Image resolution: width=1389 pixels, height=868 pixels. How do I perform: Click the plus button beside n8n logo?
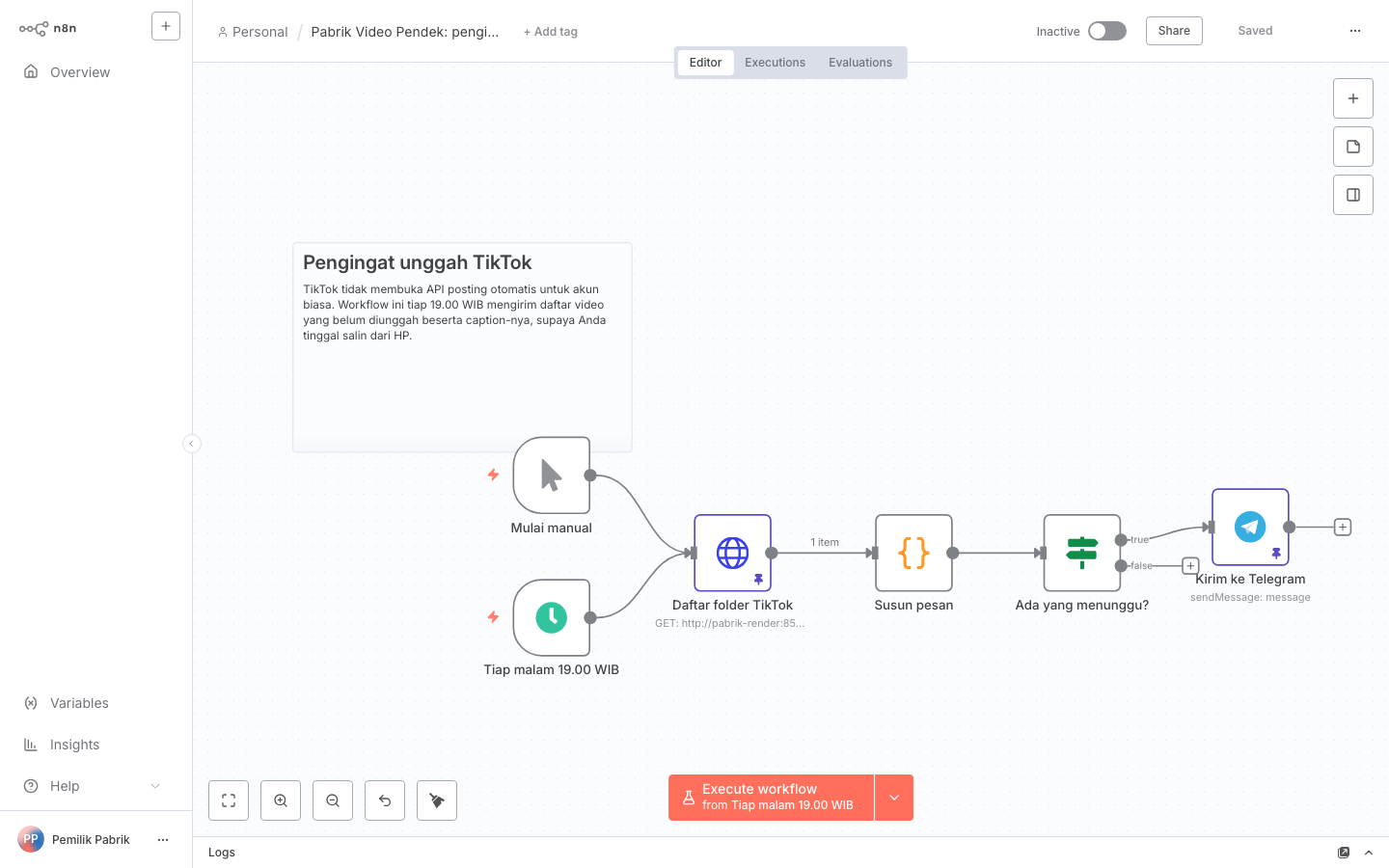tap(166, 26)
